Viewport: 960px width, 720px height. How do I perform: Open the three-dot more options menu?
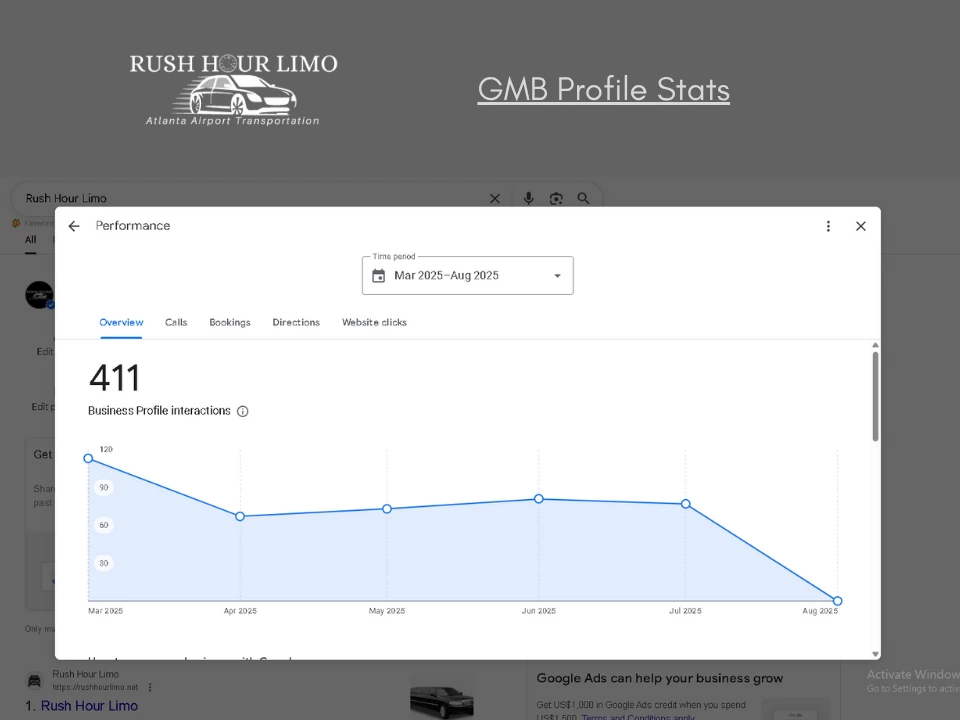click(828, 226)
